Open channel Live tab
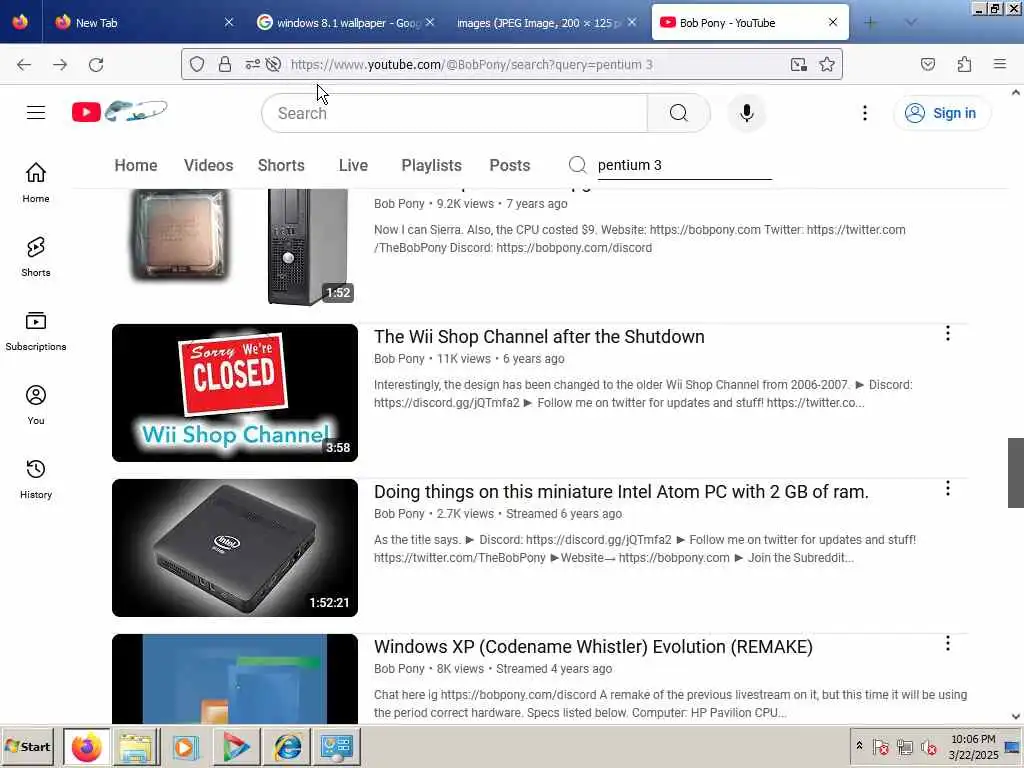 (x=353, y=165)
